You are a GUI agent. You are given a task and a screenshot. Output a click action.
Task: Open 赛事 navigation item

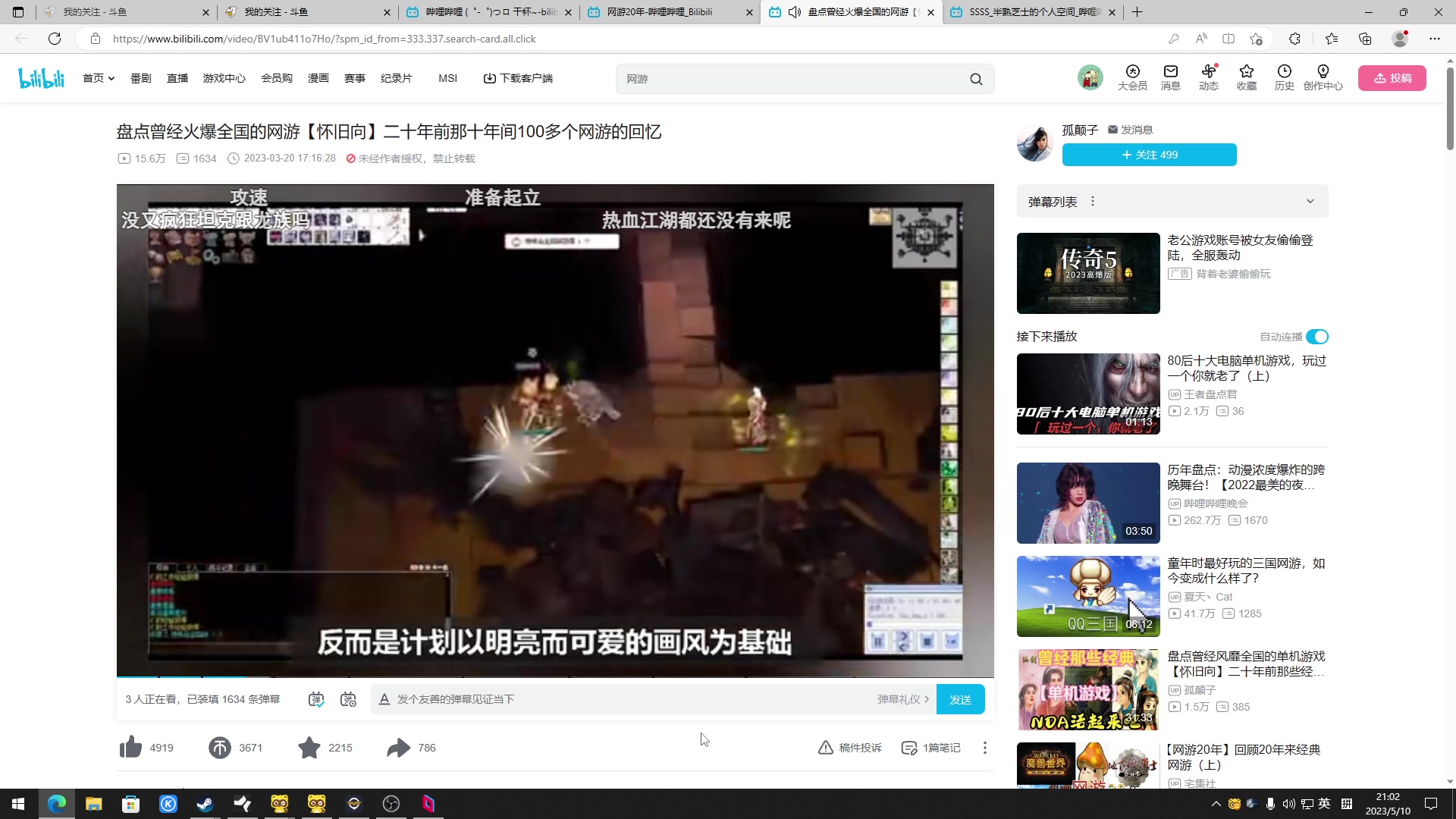(354, 78)
